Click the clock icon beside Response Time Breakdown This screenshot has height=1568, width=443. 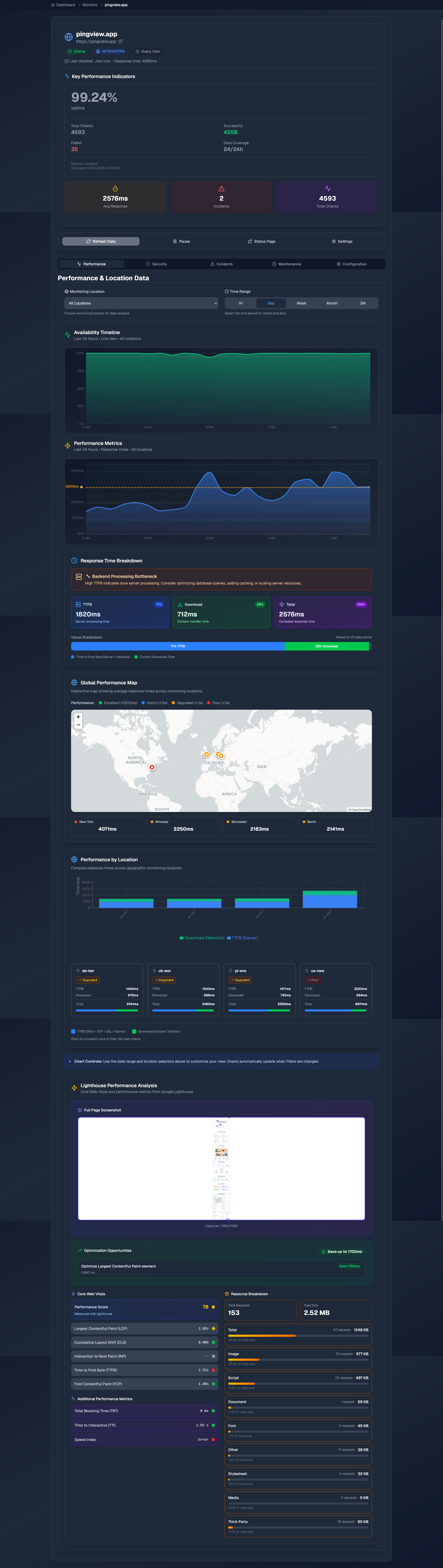74,560
